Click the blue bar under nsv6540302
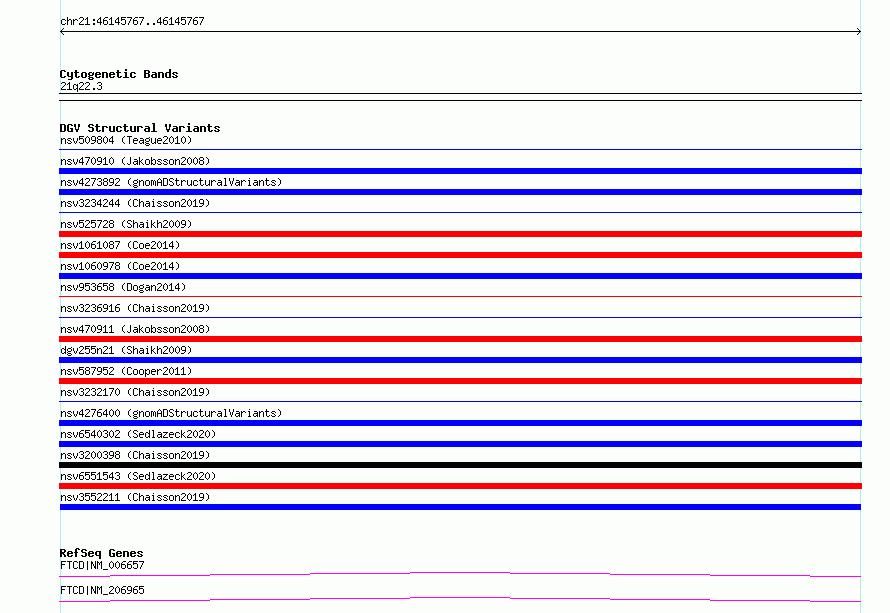 tap(460, 444)
